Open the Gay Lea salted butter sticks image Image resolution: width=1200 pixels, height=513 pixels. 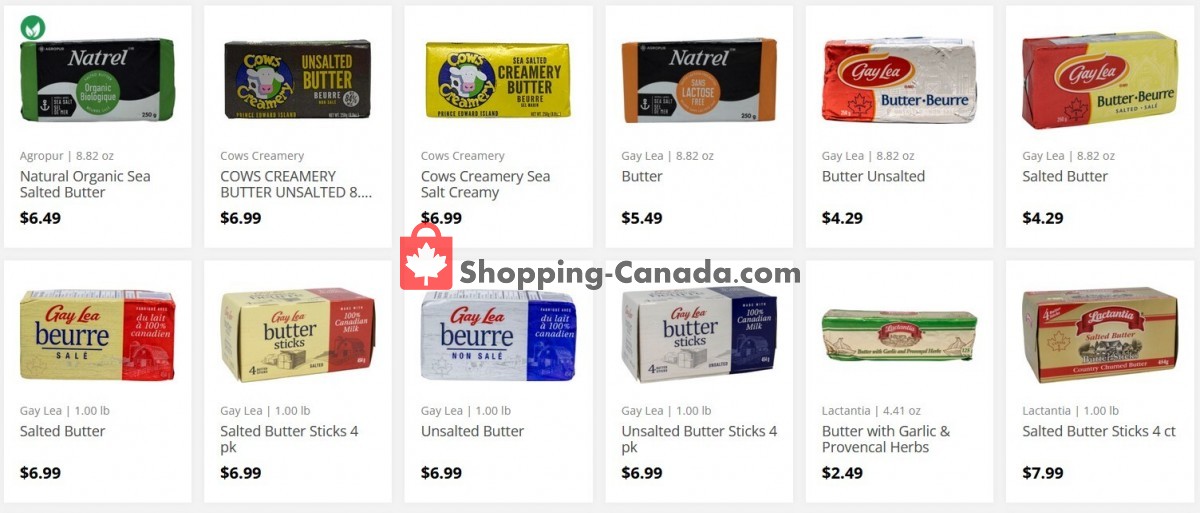point(297,335)
